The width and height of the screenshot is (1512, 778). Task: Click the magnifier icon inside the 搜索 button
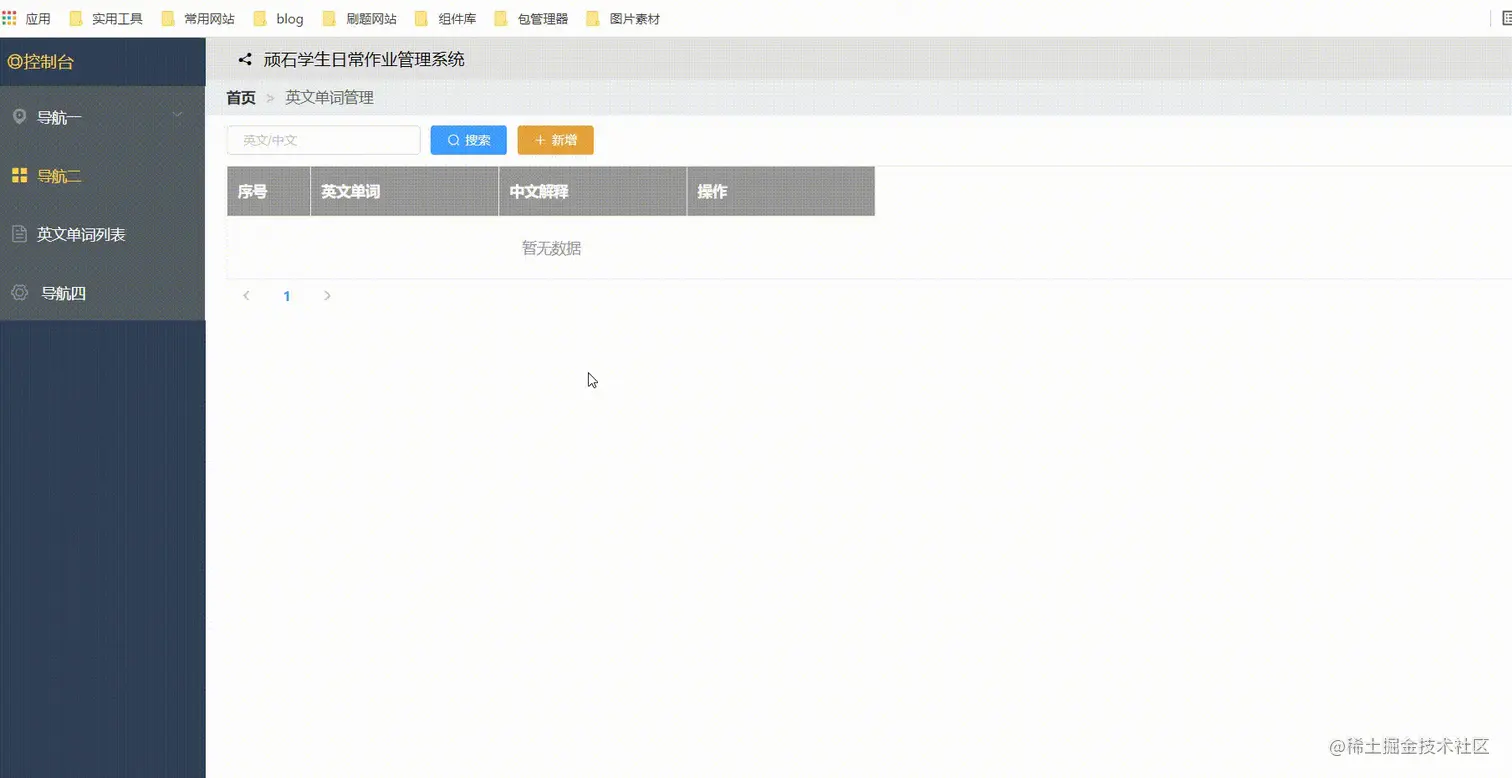point(455,140)
